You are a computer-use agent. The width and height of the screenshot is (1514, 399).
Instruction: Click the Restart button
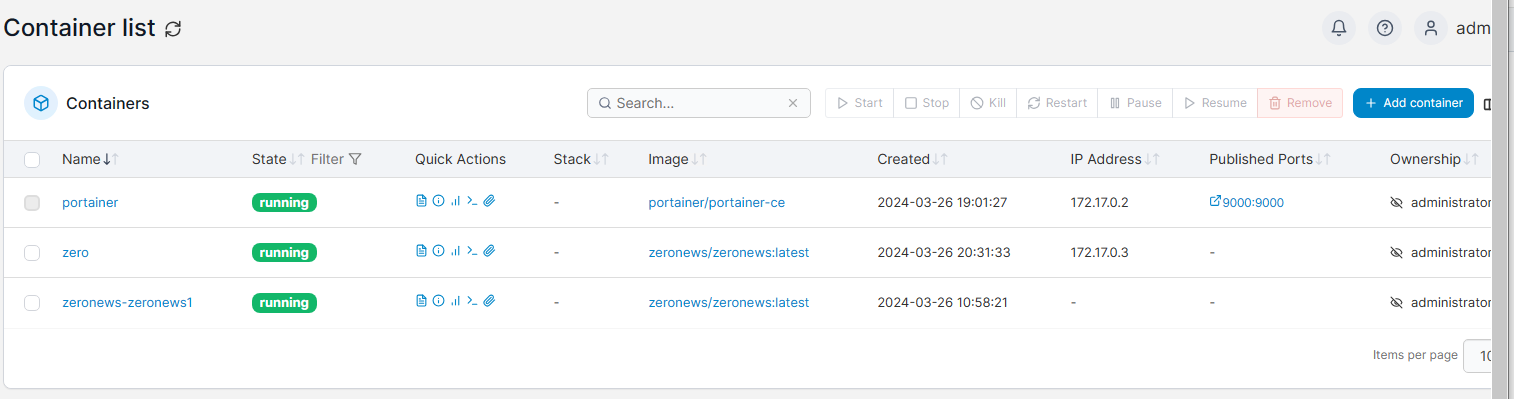point(1057,103)
